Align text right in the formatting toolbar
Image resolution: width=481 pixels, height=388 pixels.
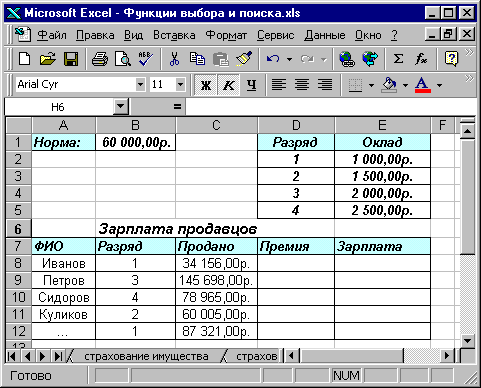(325, 85)
